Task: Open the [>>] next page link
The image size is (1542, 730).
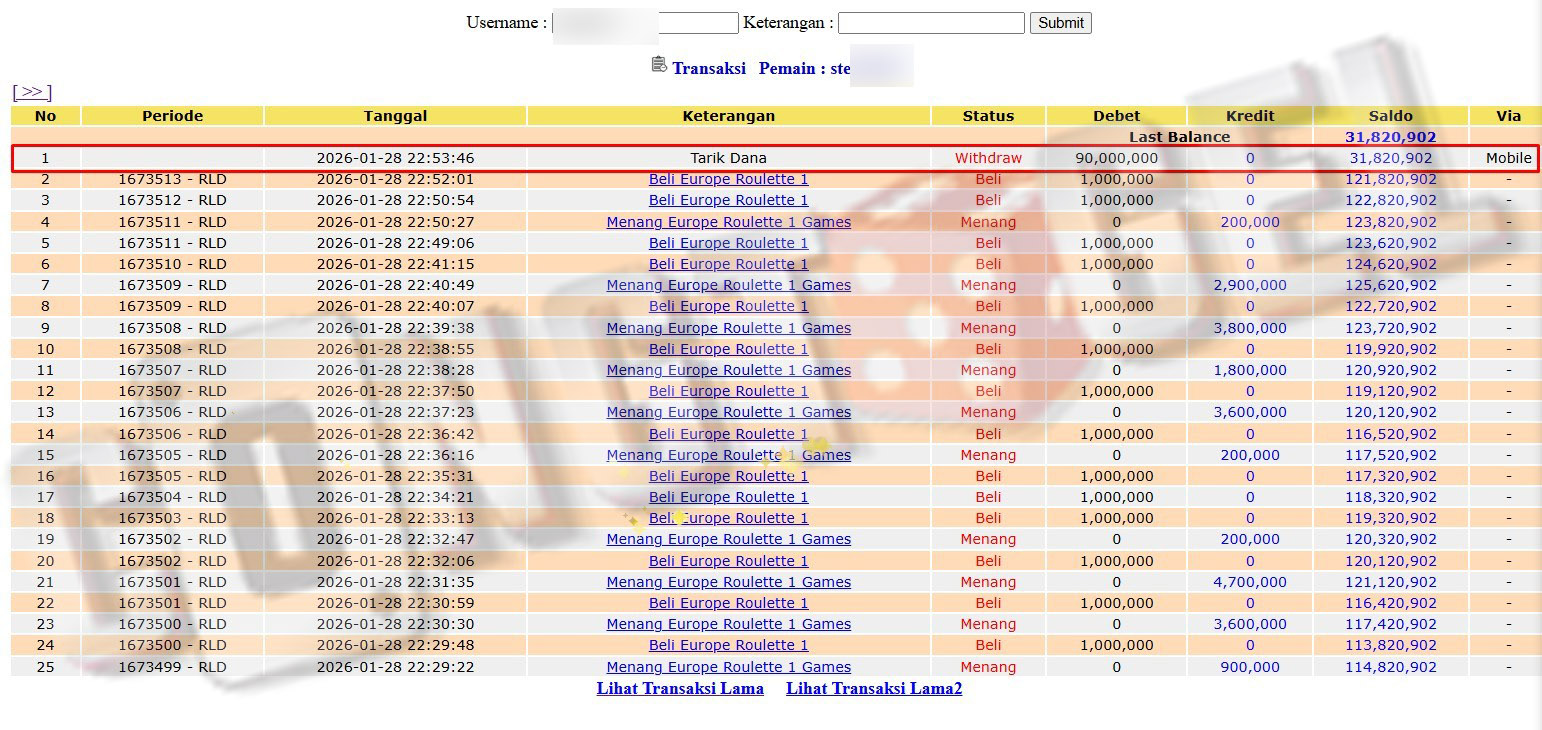Action: tap(32, 92)
